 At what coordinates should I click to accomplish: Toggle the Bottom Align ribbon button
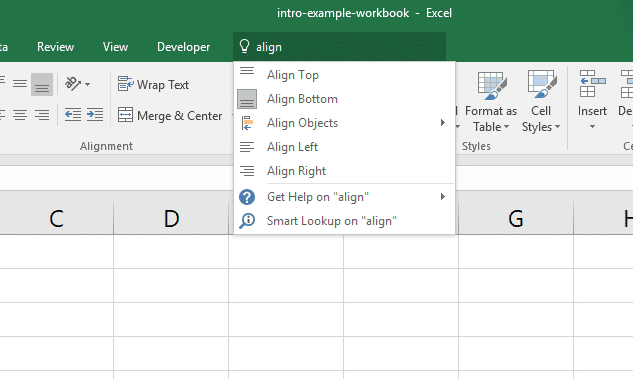tap(42, 84)
